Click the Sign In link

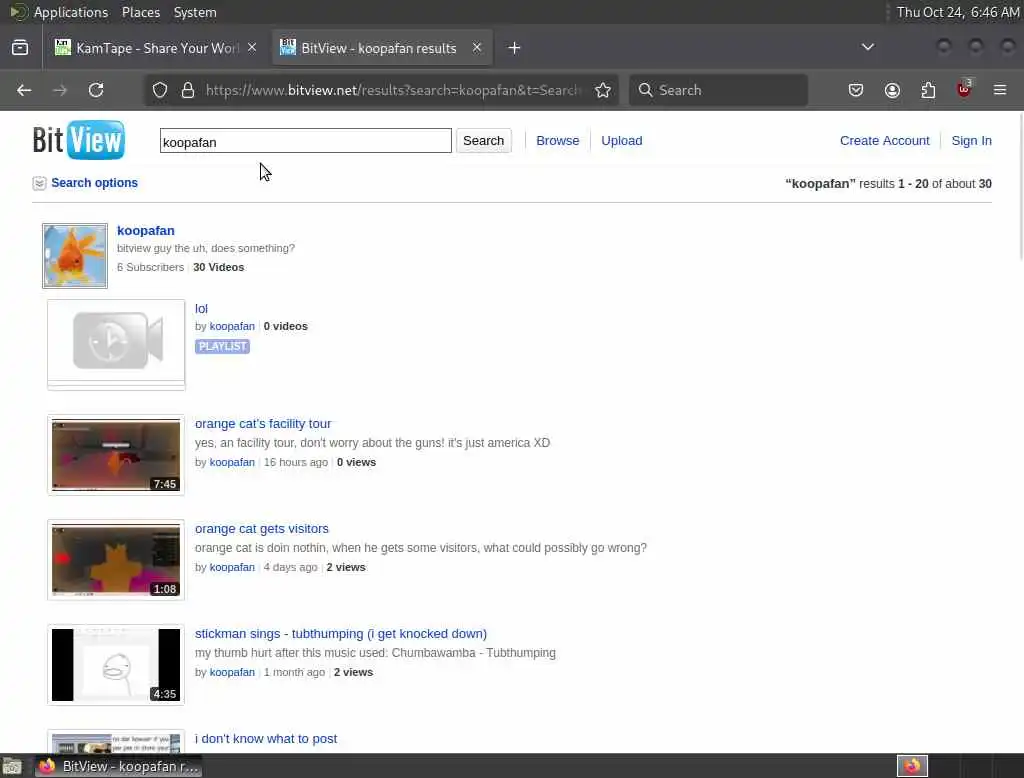point(971,140)
